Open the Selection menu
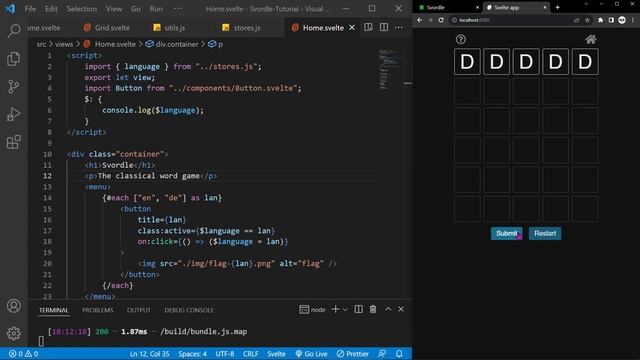 [x=82, y=9]
